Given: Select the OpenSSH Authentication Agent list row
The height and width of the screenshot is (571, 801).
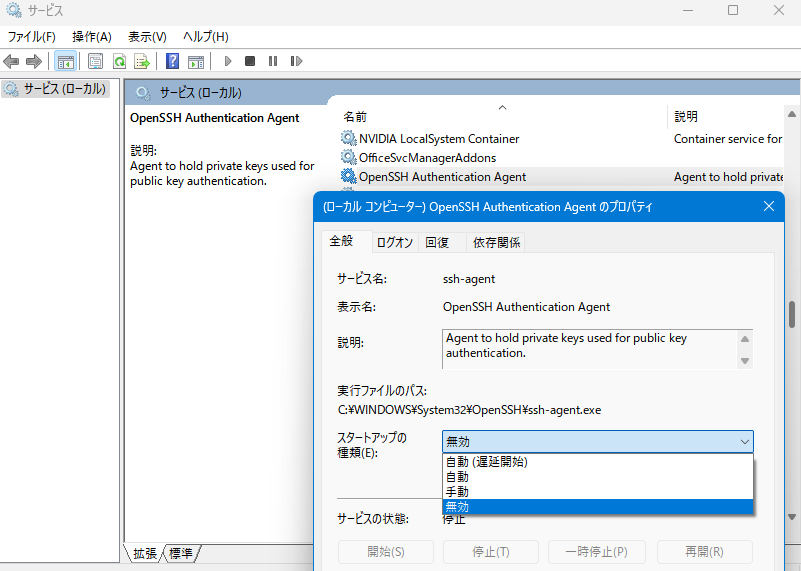Looking at the screenshot, I should [561, 176].
